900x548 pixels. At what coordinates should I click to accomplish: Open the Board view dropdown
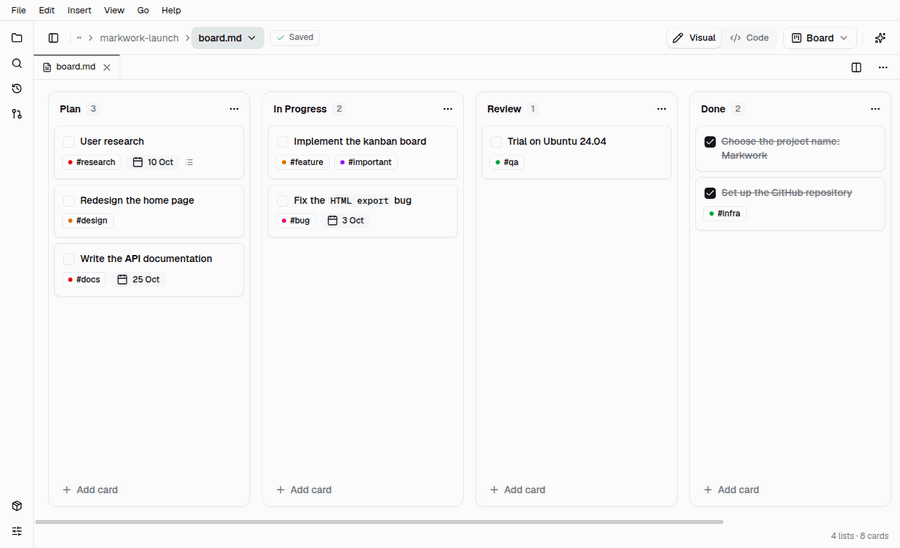tap(820, 38)
